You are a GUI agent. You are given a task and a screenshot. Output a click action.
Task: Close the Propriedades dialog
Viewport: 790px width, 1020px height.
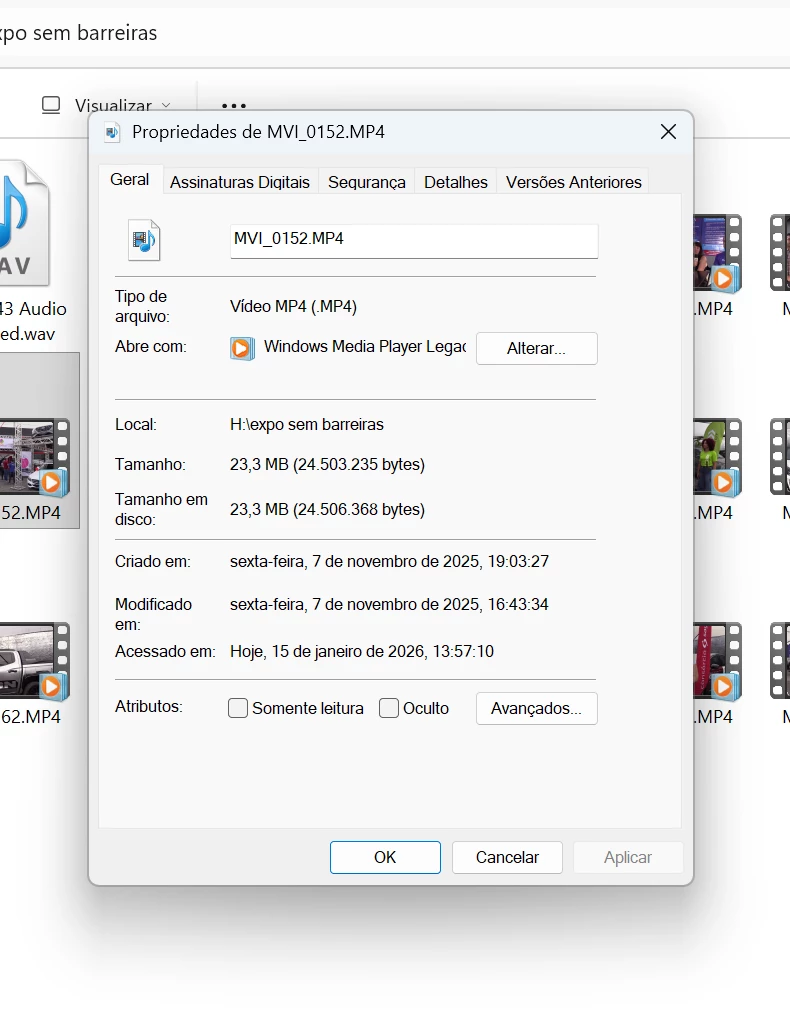(668, 132)
